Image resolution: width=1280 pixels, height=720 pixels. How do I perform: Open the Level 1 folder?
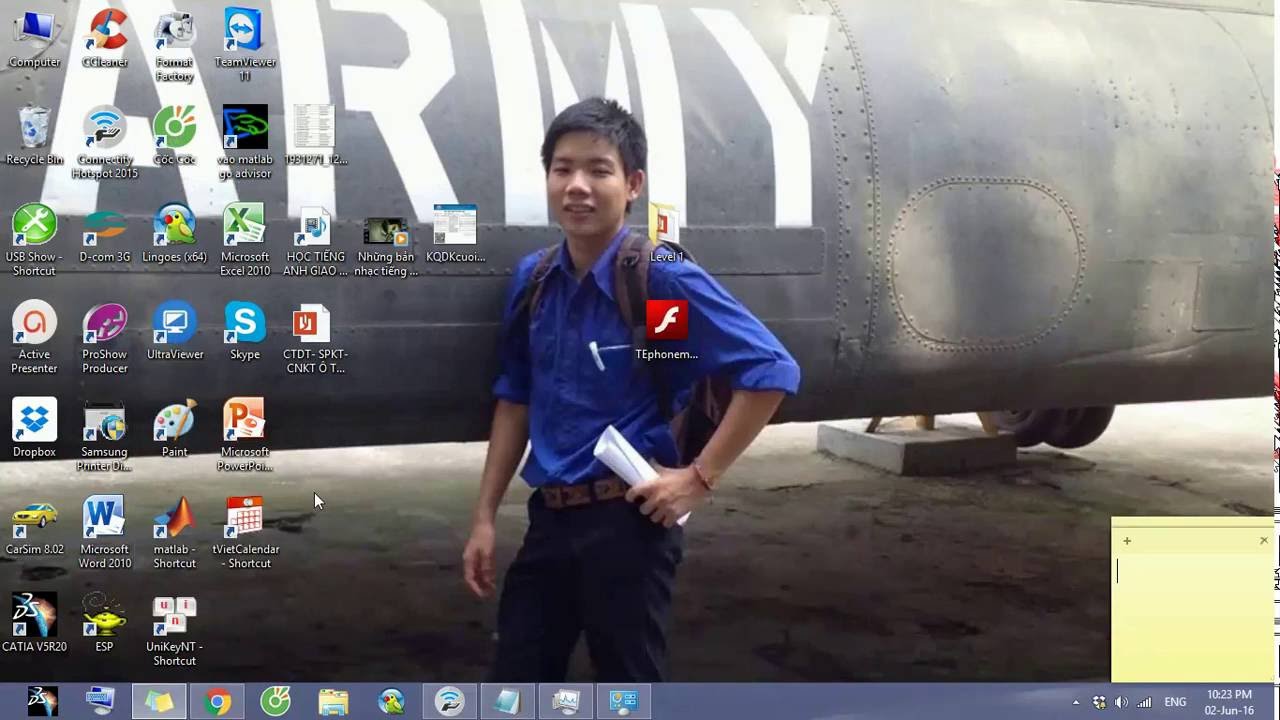[x=666, y=233]
